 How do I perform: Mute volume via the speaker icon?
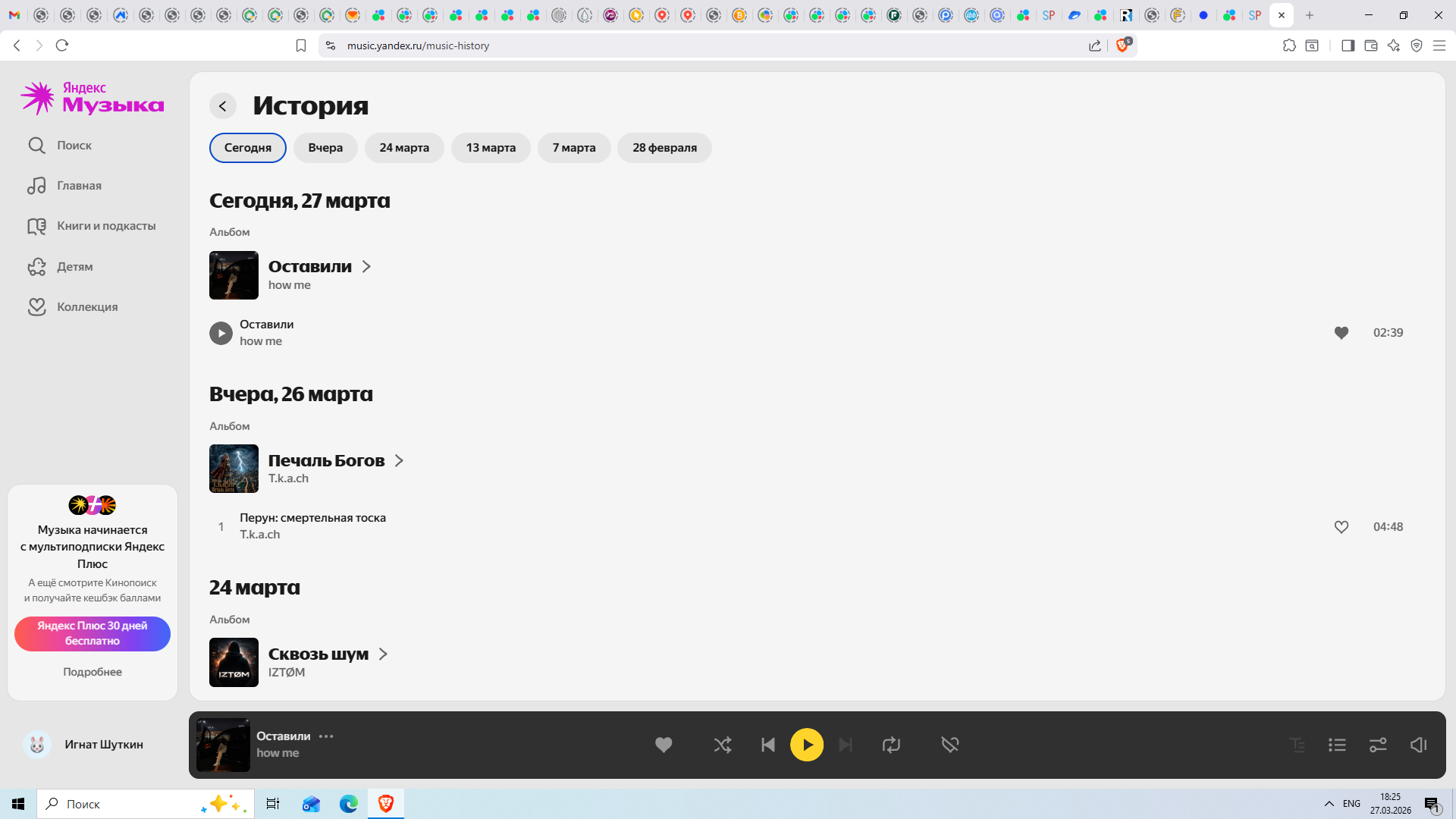1418,745
